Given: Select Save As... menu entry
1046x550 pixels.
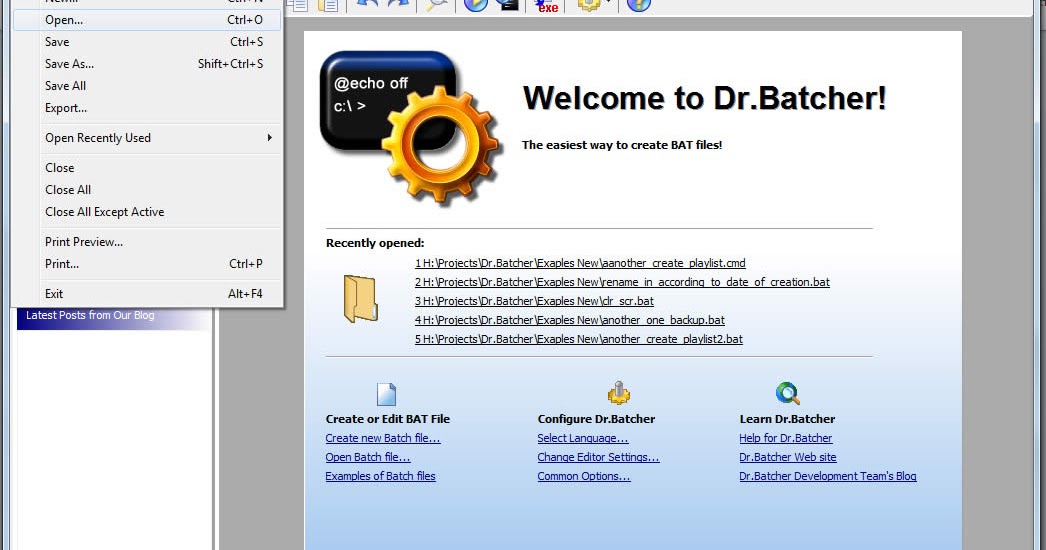Looking at the screenshot, I should point(147,64).
